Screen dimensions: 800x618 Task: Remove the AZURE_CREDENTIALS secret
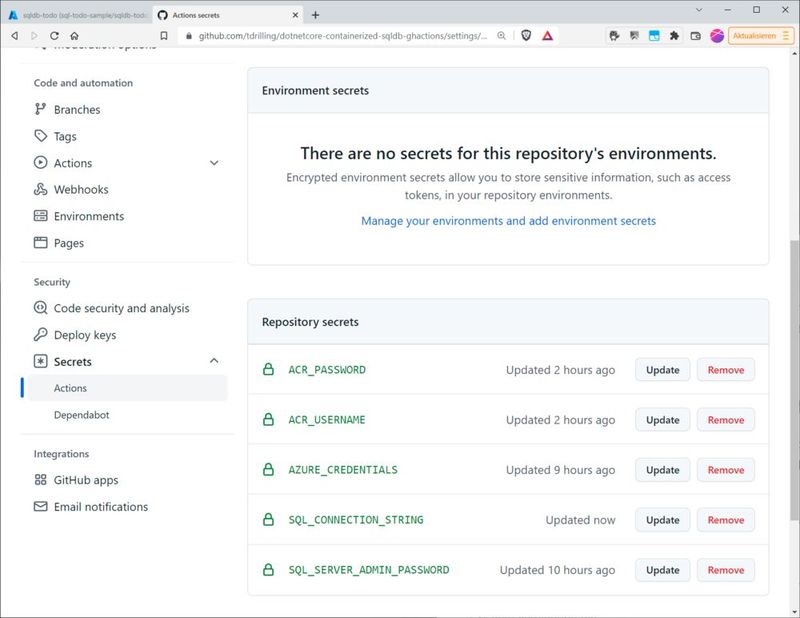coord(726,470)
